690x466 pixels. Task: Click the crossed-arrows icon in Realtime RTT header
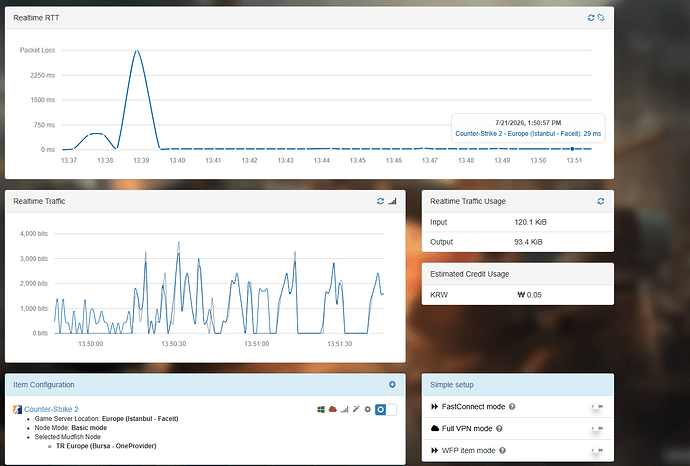point(601,18)
